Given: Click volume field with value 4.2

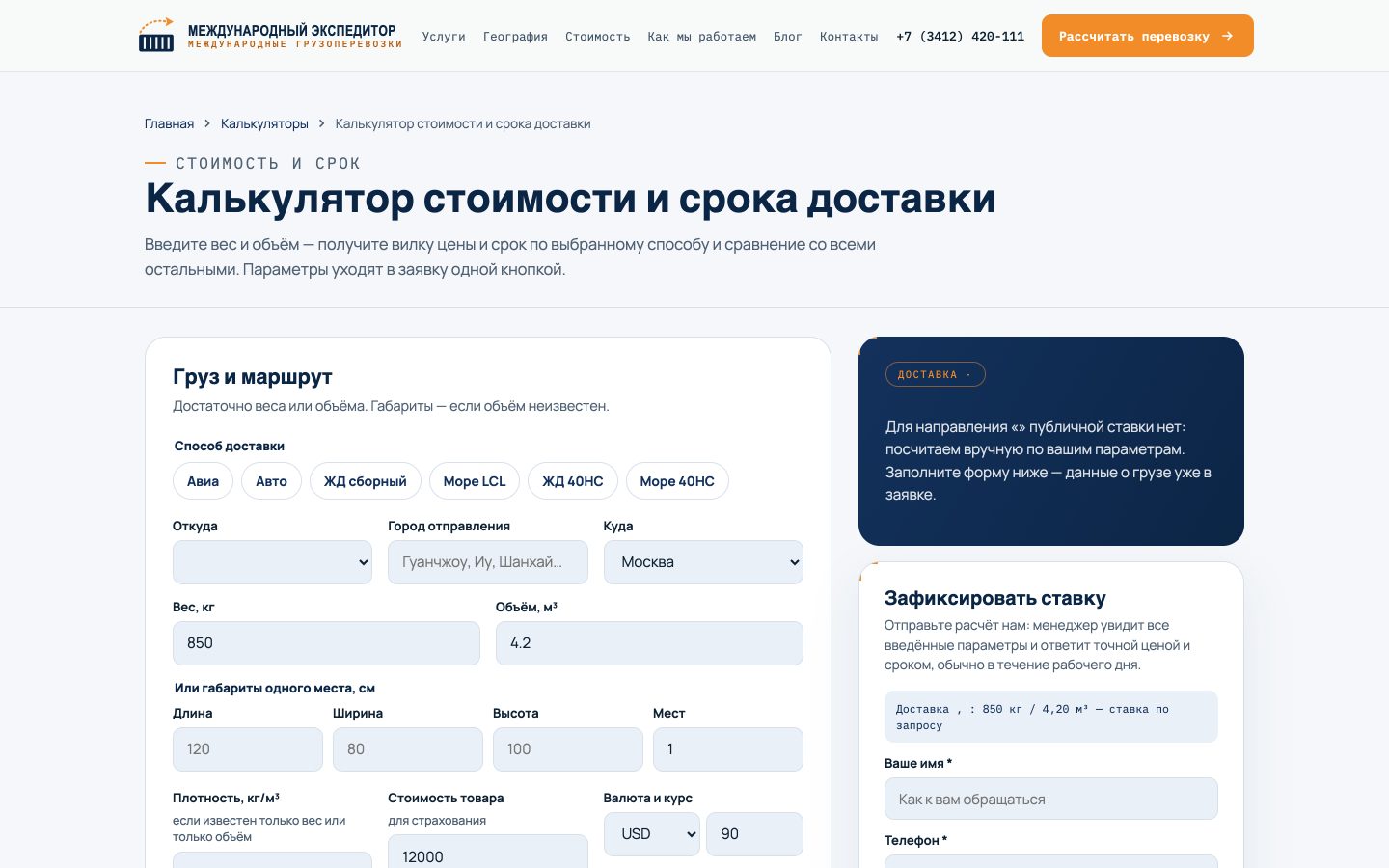Looking at the screenshot, I should pyautogui.click(x=649, y=643).
